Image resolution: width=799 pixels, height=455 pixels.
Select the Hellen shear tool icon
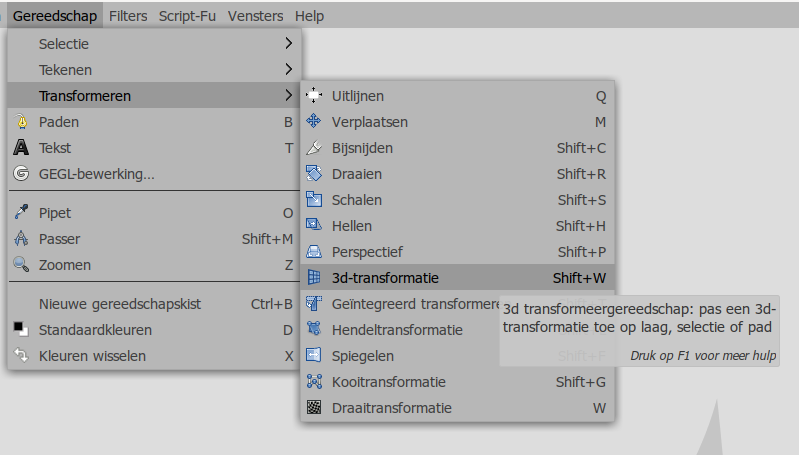coord(314,225)
